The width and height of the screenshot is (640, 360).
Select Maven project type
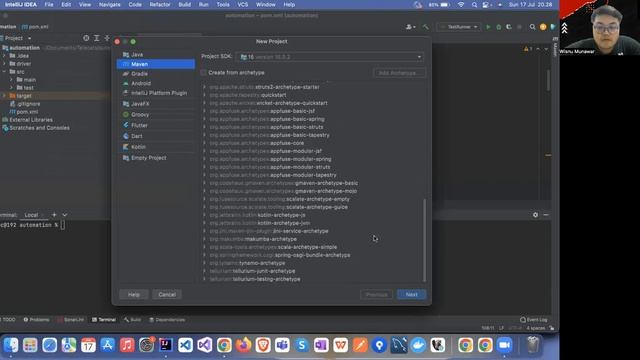156,64
